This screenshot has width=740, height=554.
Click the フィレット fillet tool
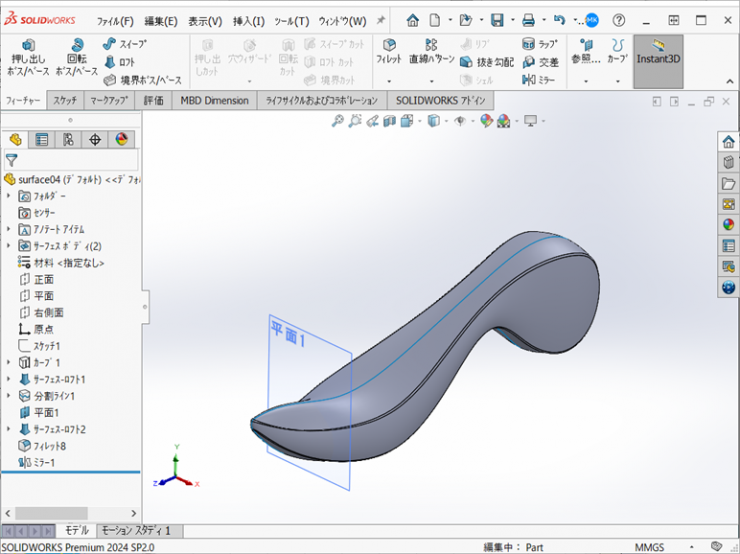tap(388, 52)
